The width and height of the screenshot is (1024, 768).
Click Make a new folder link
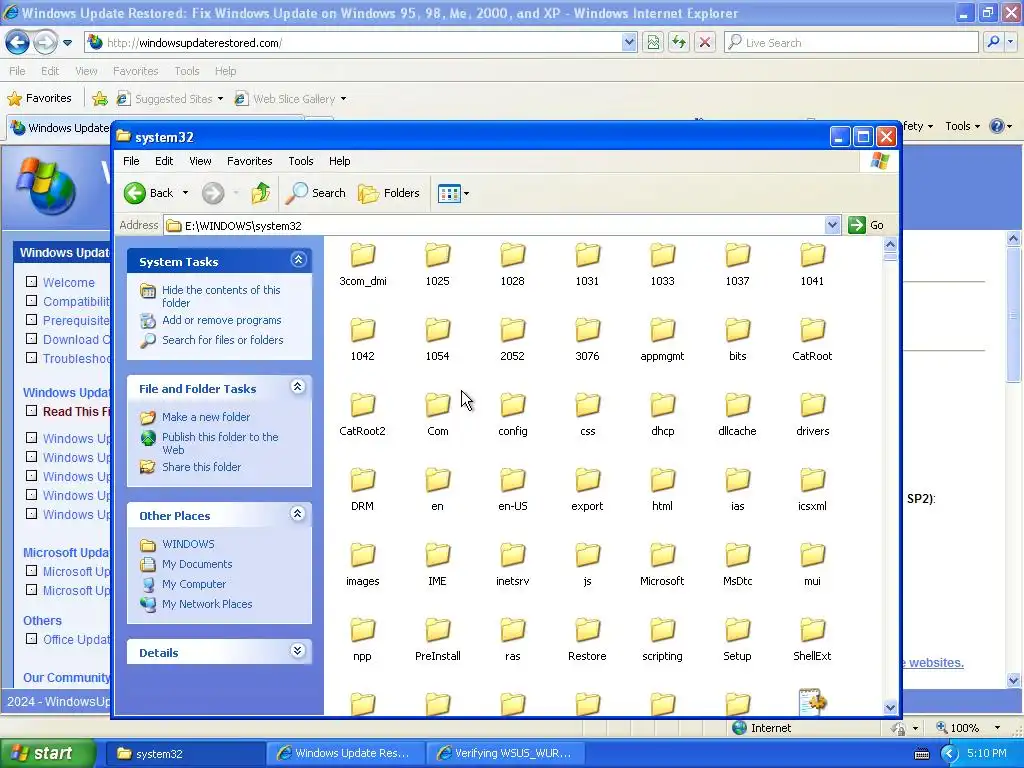coord(206,417)
